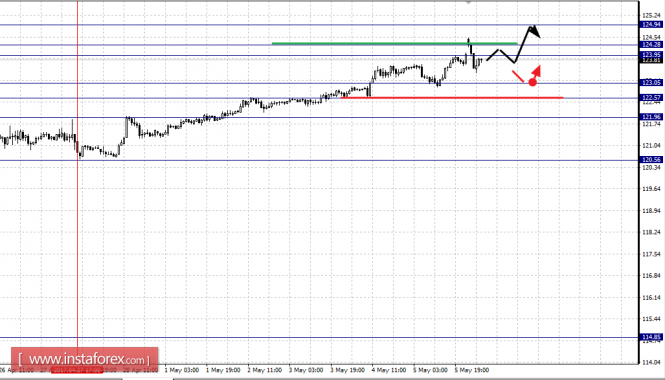Screen dimensions: 665x380
Task: Select the 123.05 price level label
Action: 651,83
